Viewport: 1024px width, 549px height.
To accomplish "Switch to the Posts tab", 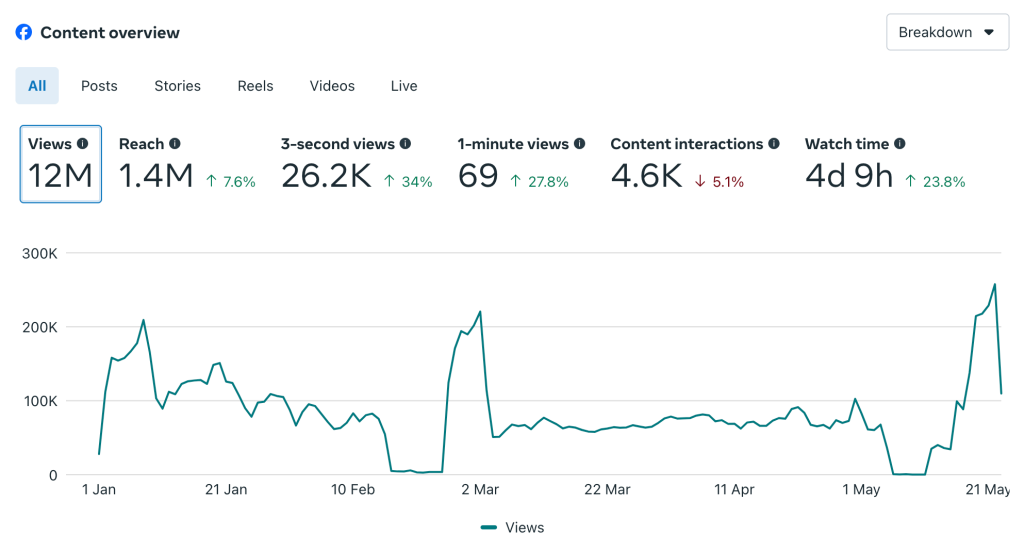I will pos(99,86).
